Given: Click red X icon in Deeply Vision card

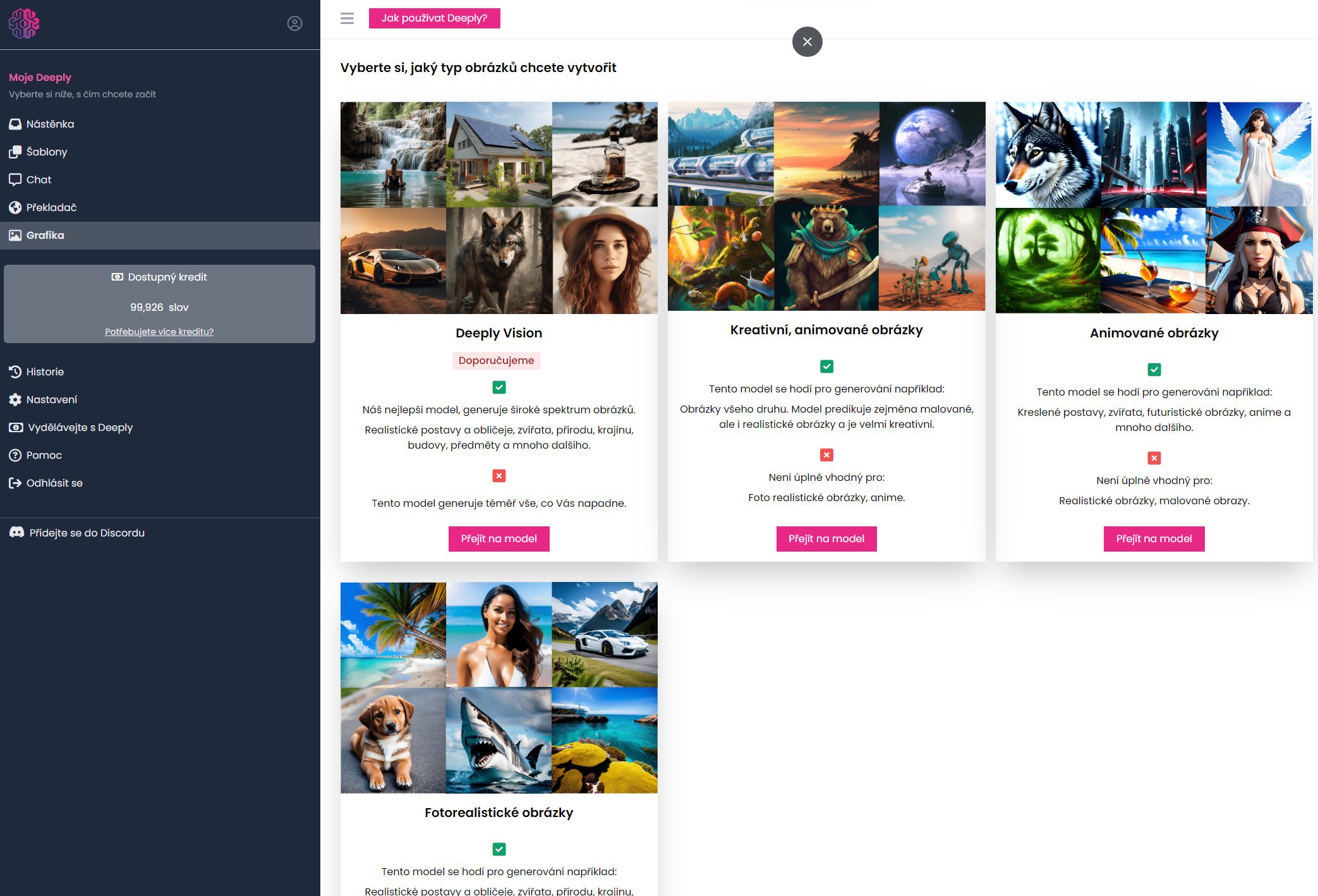Looking at the screenshot, I should 499,476.
